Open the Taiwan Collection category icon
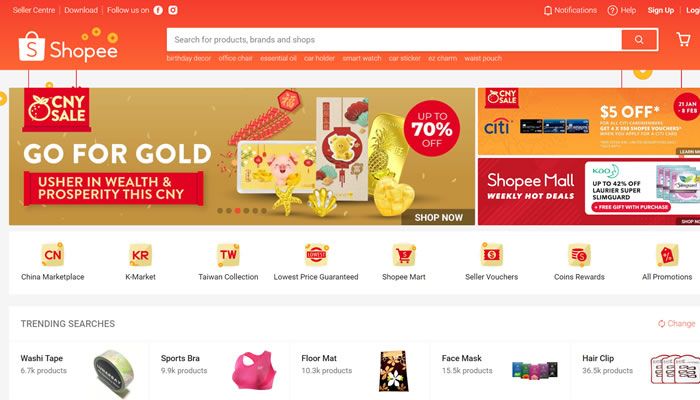The image size is (700, 400). (228, 254)
